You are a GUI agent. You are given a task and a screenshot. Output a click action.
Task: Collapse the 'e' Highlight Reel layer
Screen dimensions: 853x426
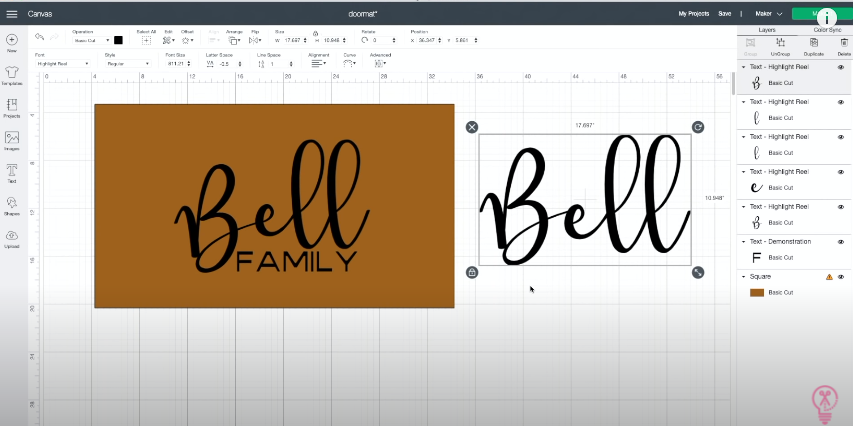[744, 172]
